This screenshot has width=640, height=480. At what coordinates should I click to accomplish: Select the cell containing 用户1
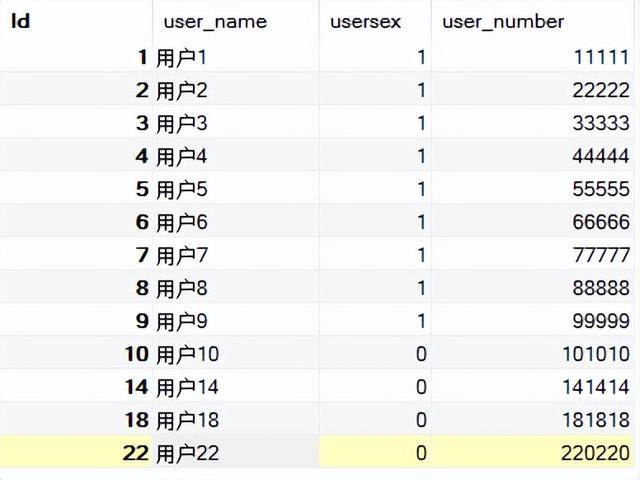point(236,57)
